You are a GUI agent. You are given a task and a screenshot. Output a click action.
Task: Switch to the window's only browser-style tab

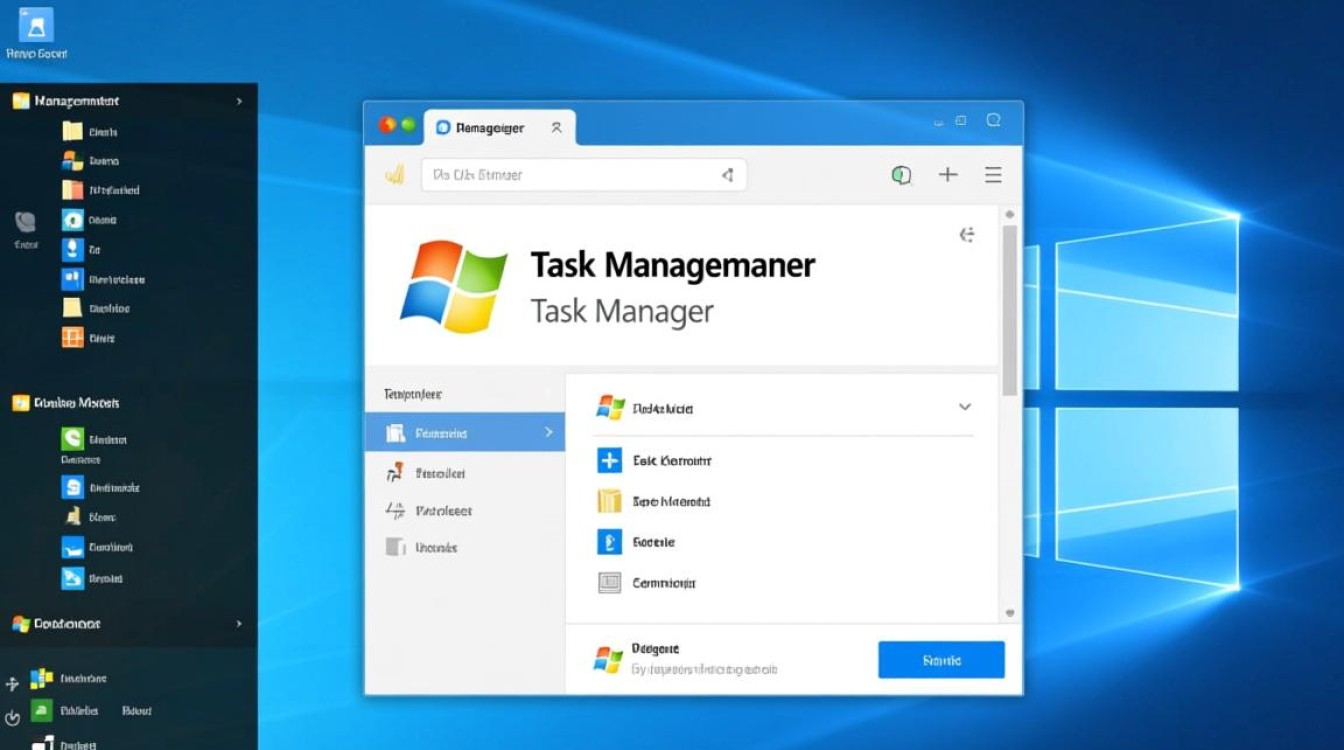[500, 128]
